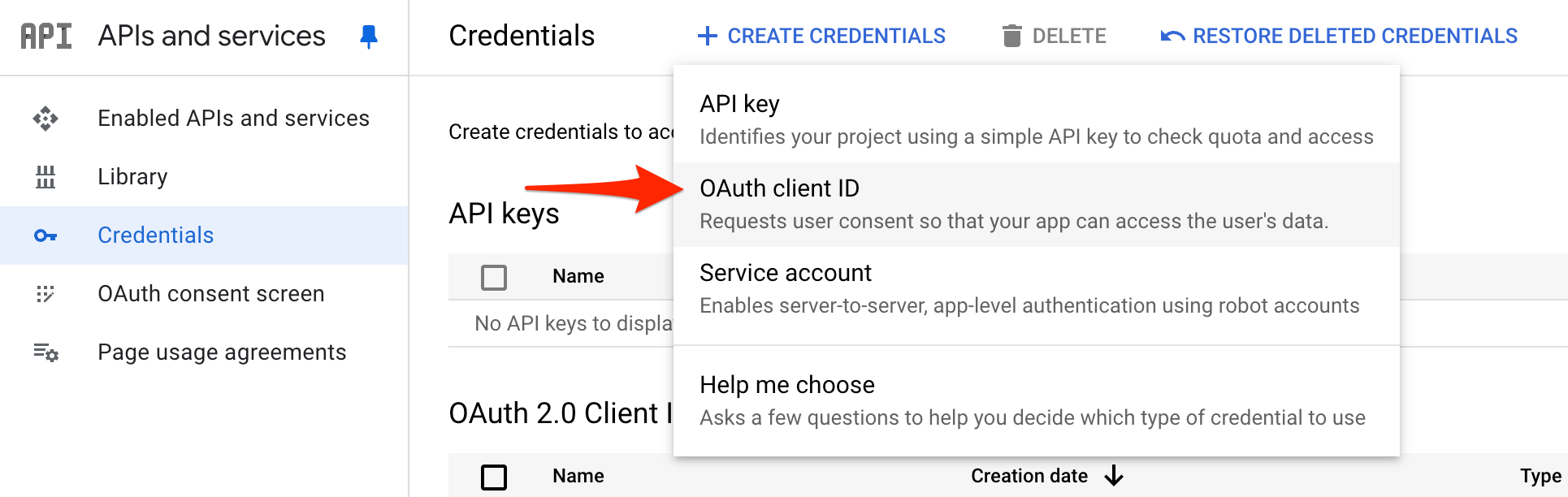The width and height of the screenshot is (1568, 497).
Task: Click the OAuth consent screen icon
Action: point(45,294)
